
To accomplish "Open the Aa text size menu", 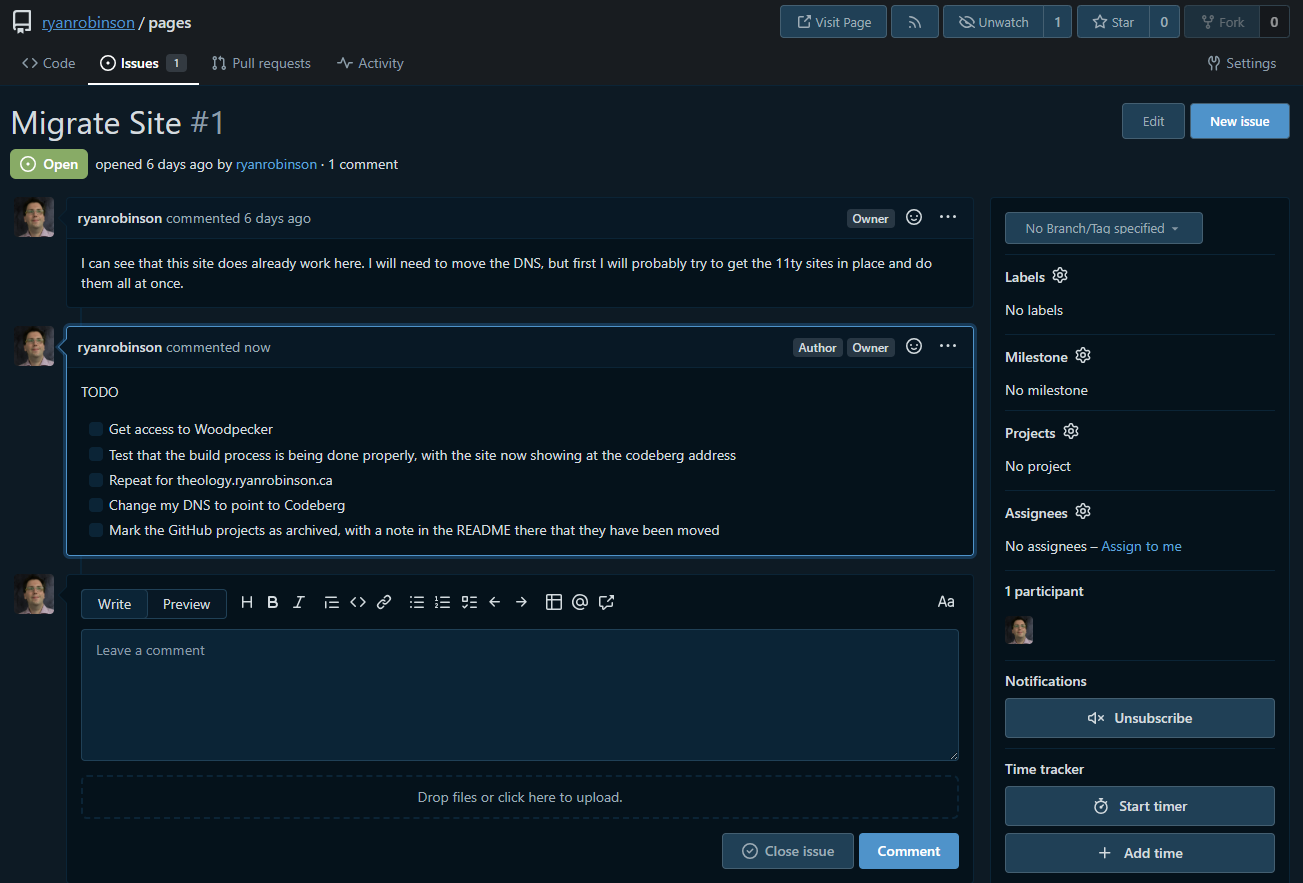I will tap(945, 601).
